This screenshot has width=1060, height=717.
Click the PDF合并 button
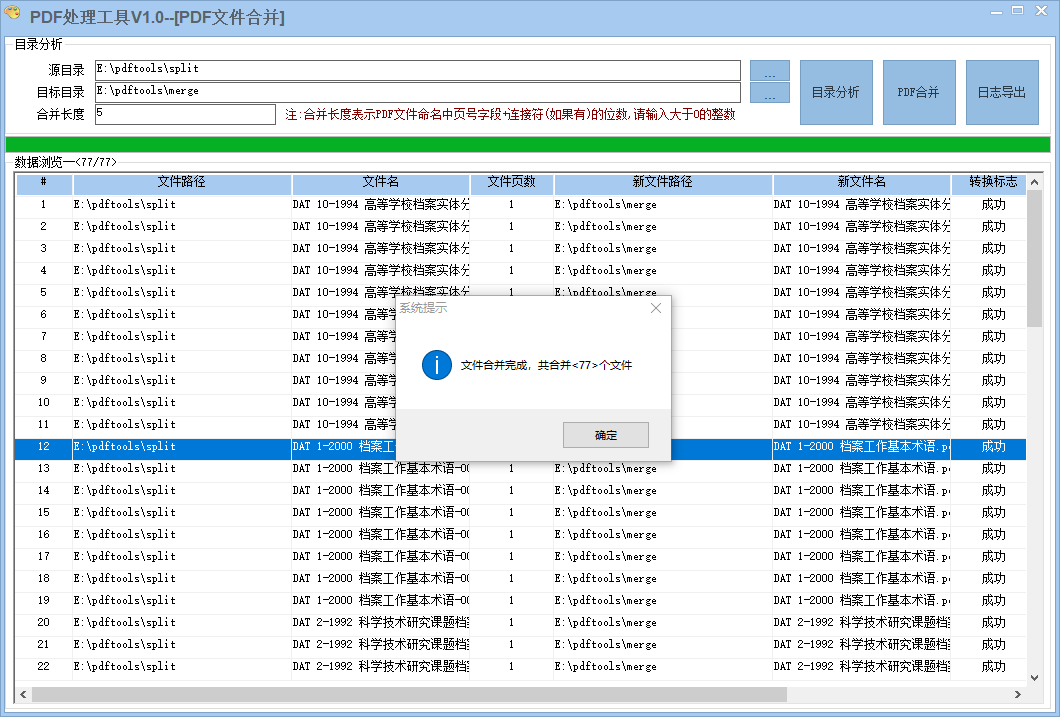[919, 93]
